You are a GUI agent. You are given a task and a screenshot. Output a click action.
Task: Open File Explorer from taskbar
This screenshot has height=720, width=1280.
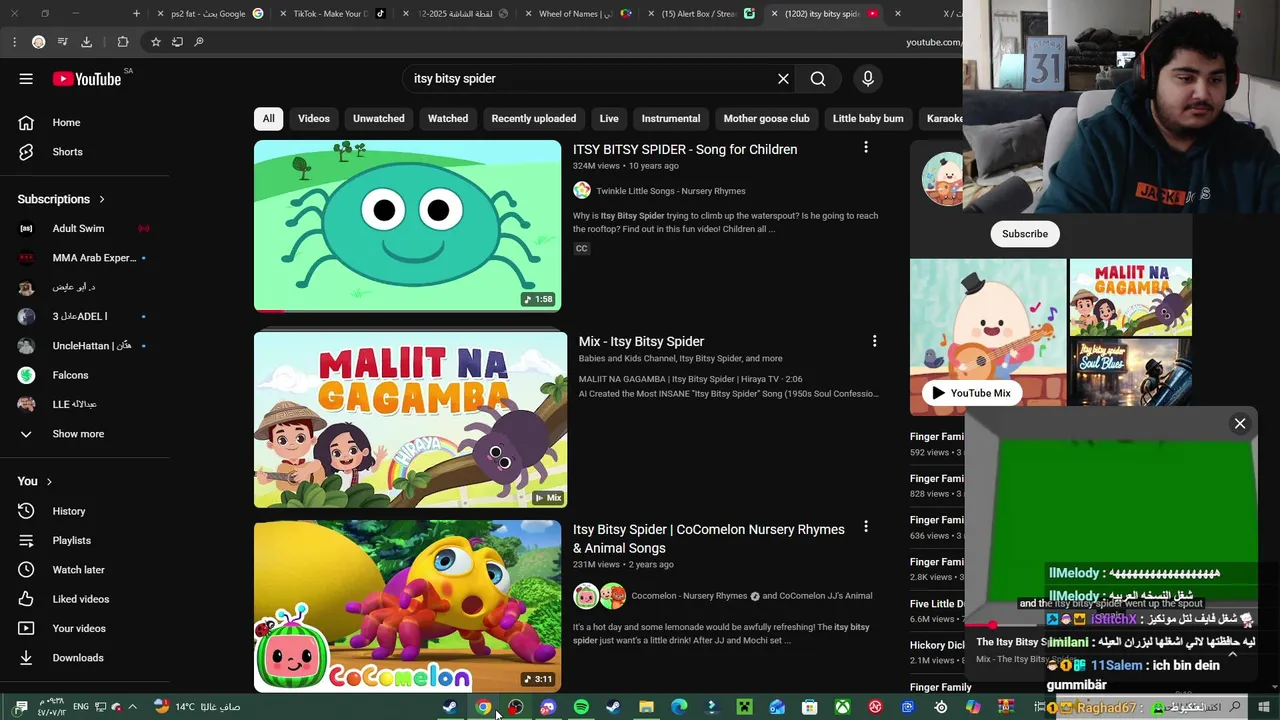(646, 707)
